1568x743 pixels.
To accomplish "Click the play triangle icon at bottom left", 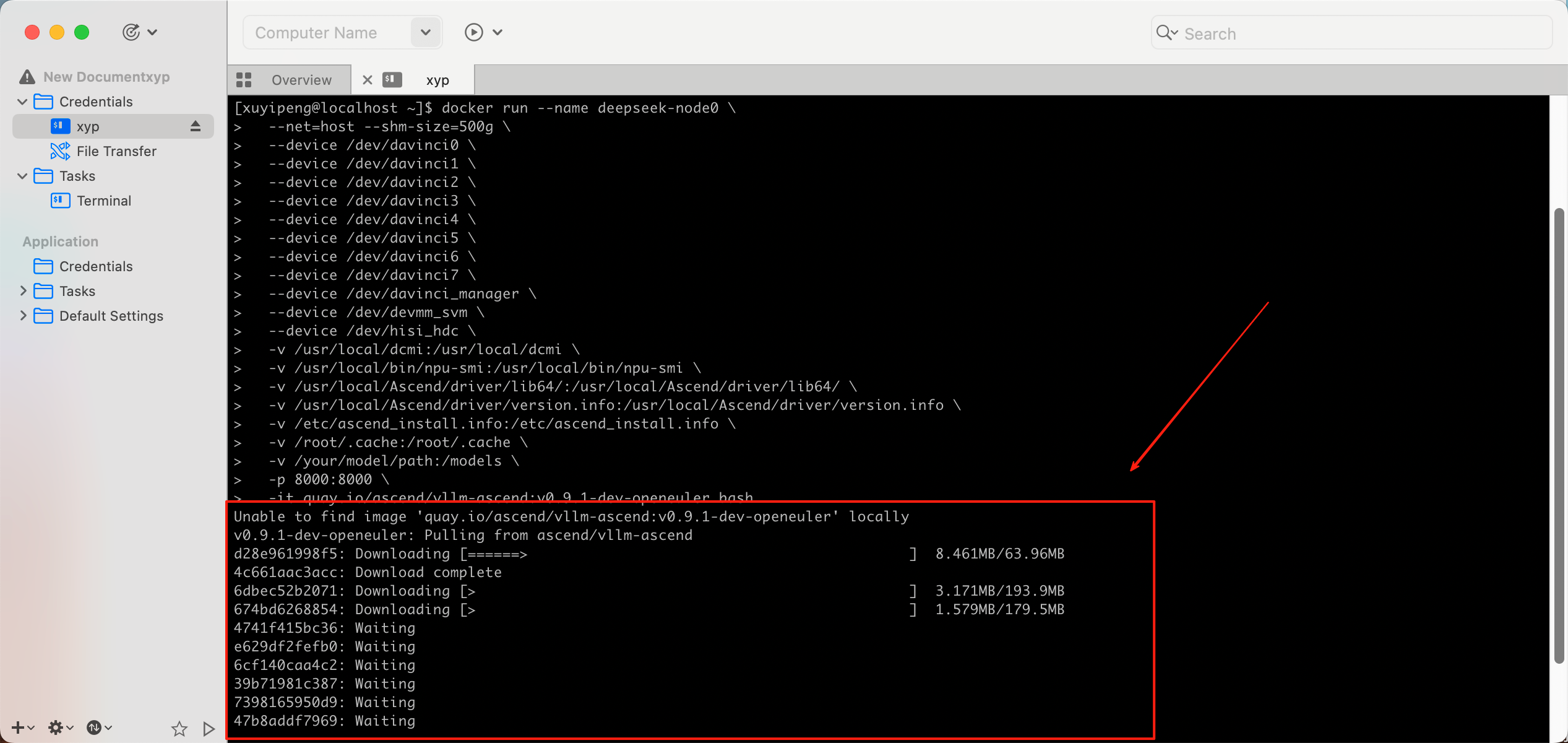I will pyautogui.click(x=209, y=728).
